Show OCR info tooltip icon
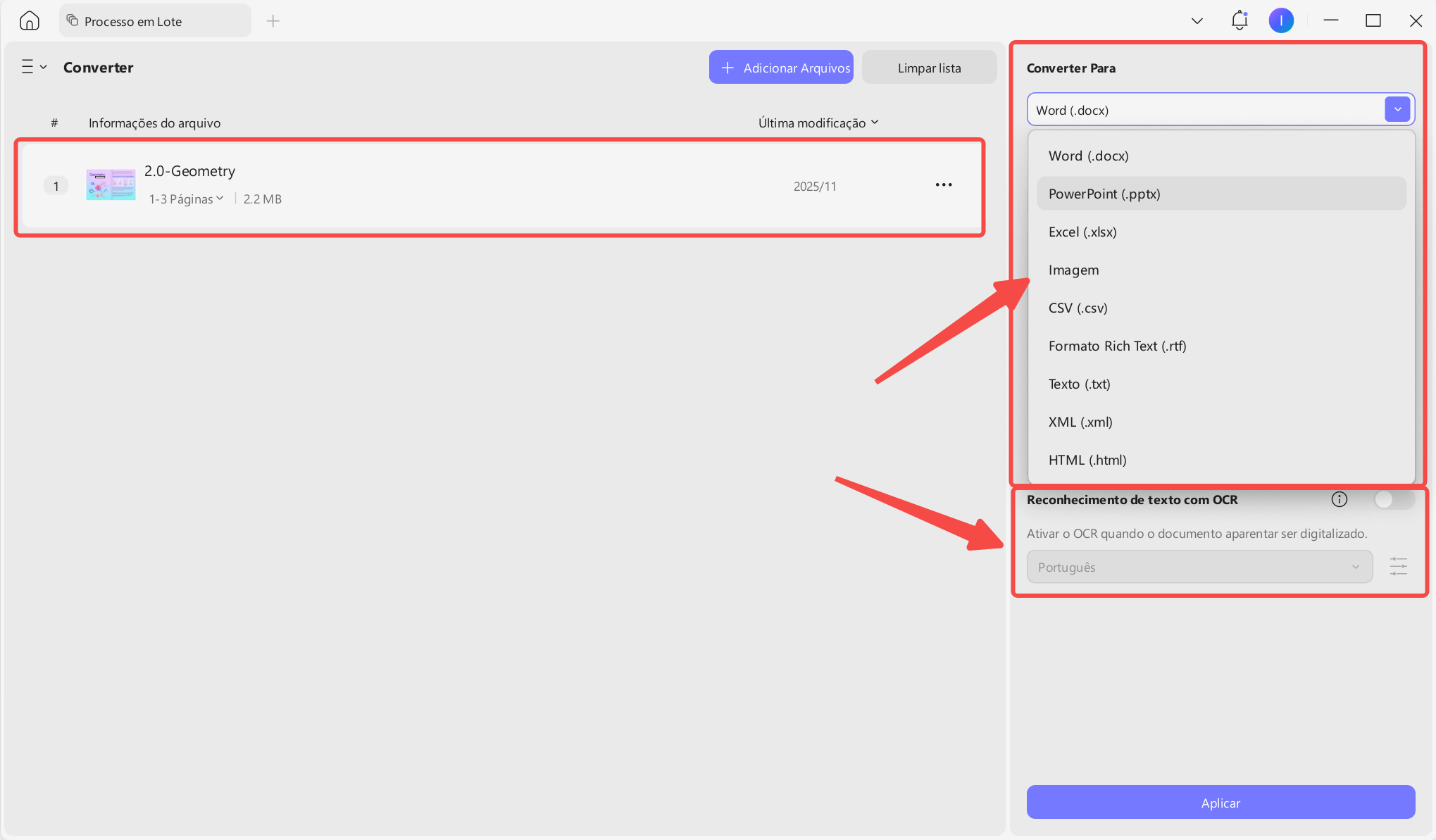1436x840 pixels. pyautogui.click(x=1339, y=499)
